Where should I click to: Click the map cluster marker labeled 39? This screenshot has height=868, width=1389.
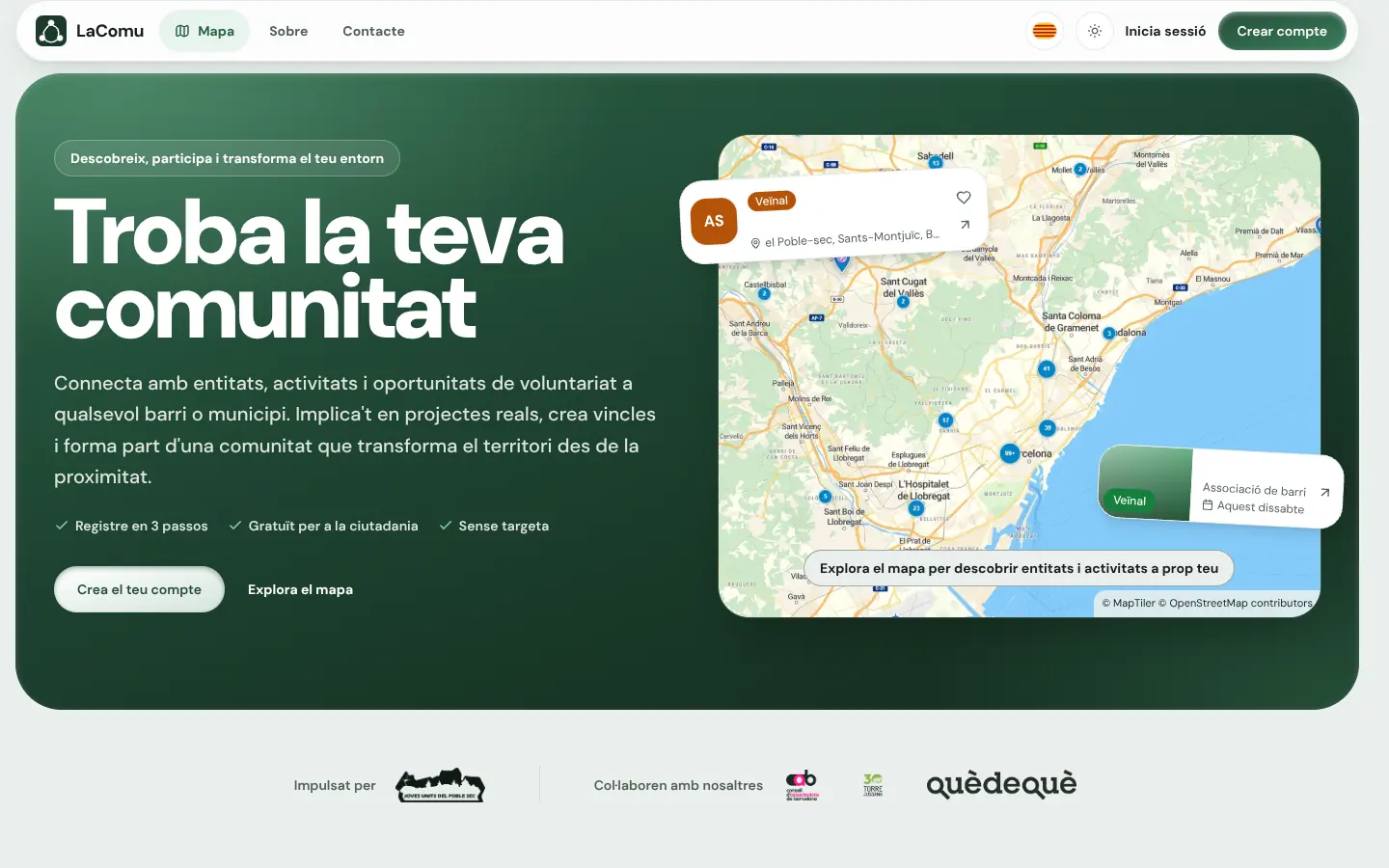point(1048,427)
